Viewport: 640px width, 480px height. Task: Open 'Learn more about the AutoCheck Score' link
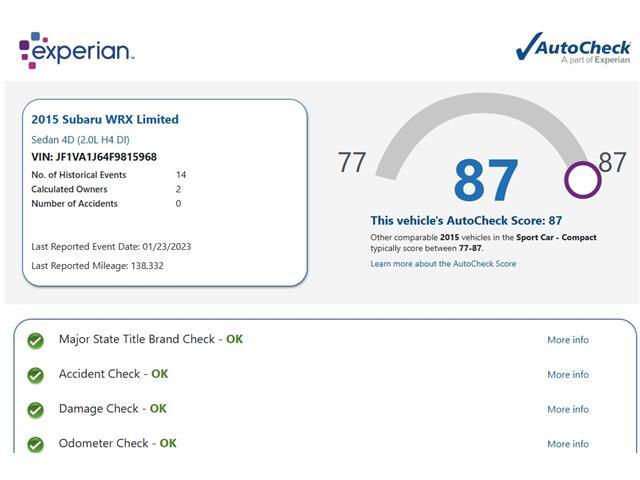click(443, 264)
